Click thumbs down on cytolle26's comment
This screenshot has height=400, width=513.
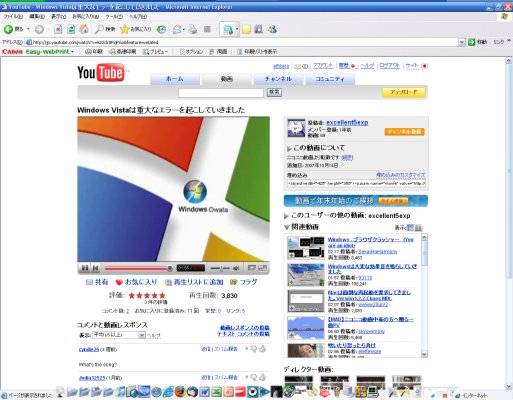253,349
